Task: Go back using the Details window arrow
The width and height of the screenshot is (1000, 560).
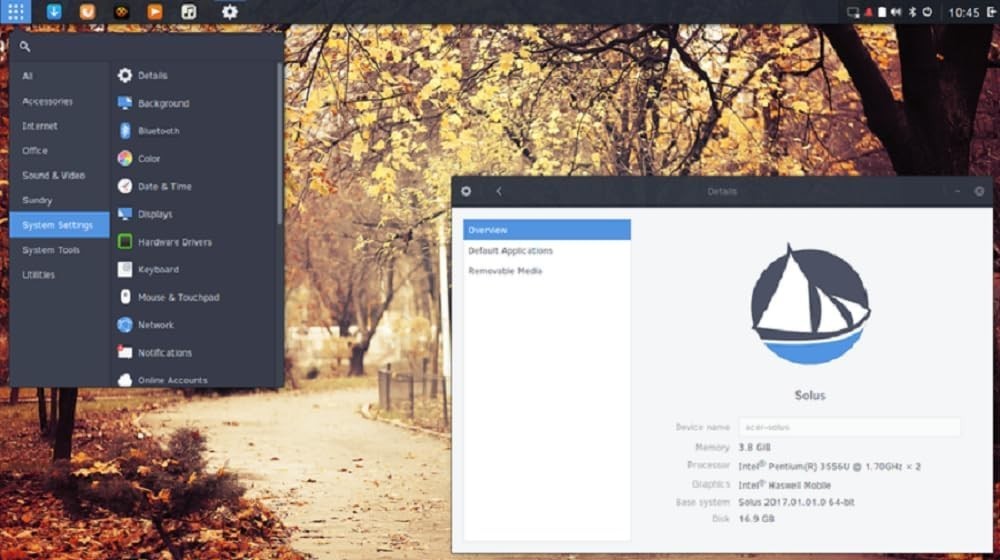Action: click(x=499, y=191)
